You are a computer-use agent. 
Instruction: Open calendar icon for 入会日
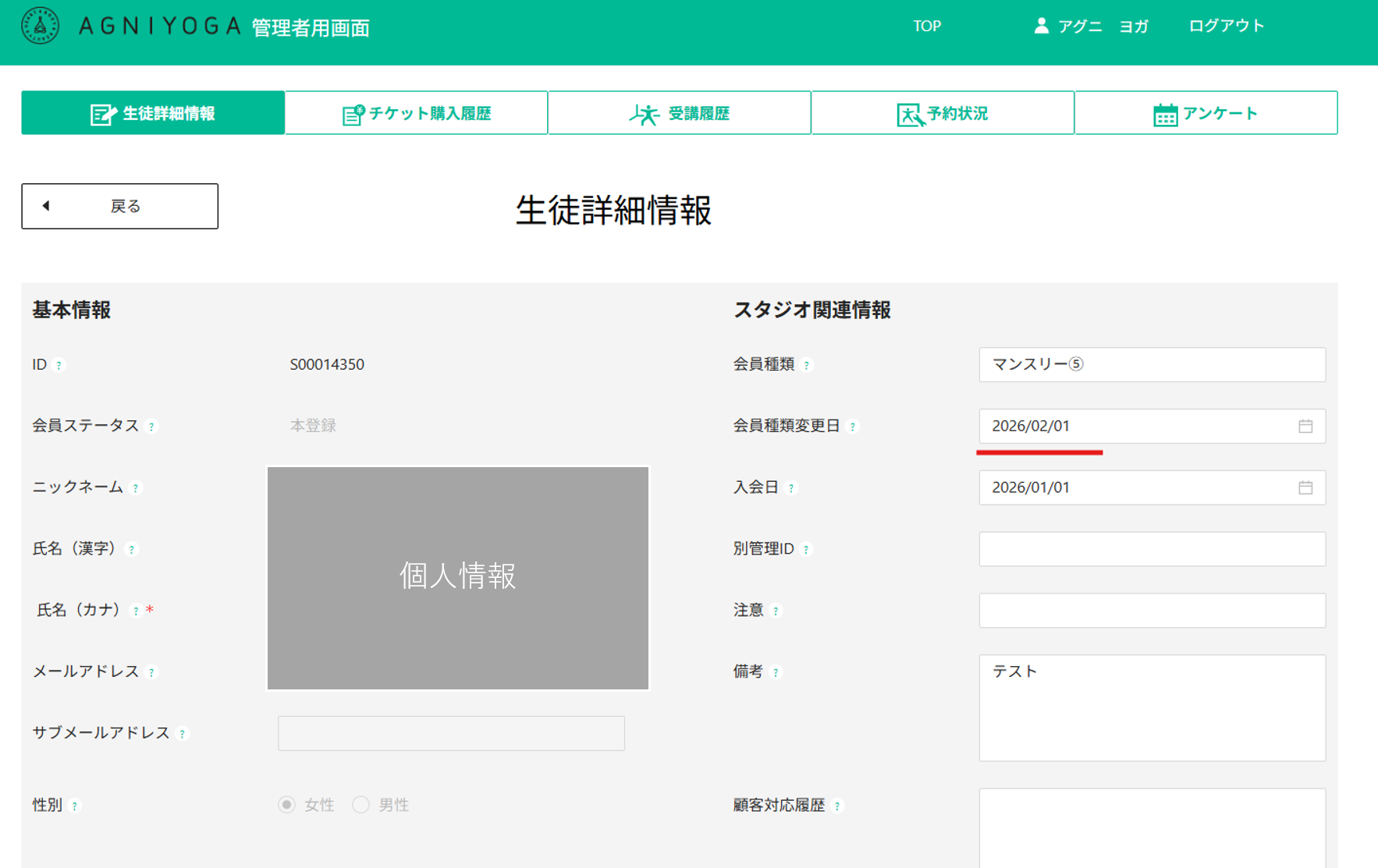(1305, 487)
